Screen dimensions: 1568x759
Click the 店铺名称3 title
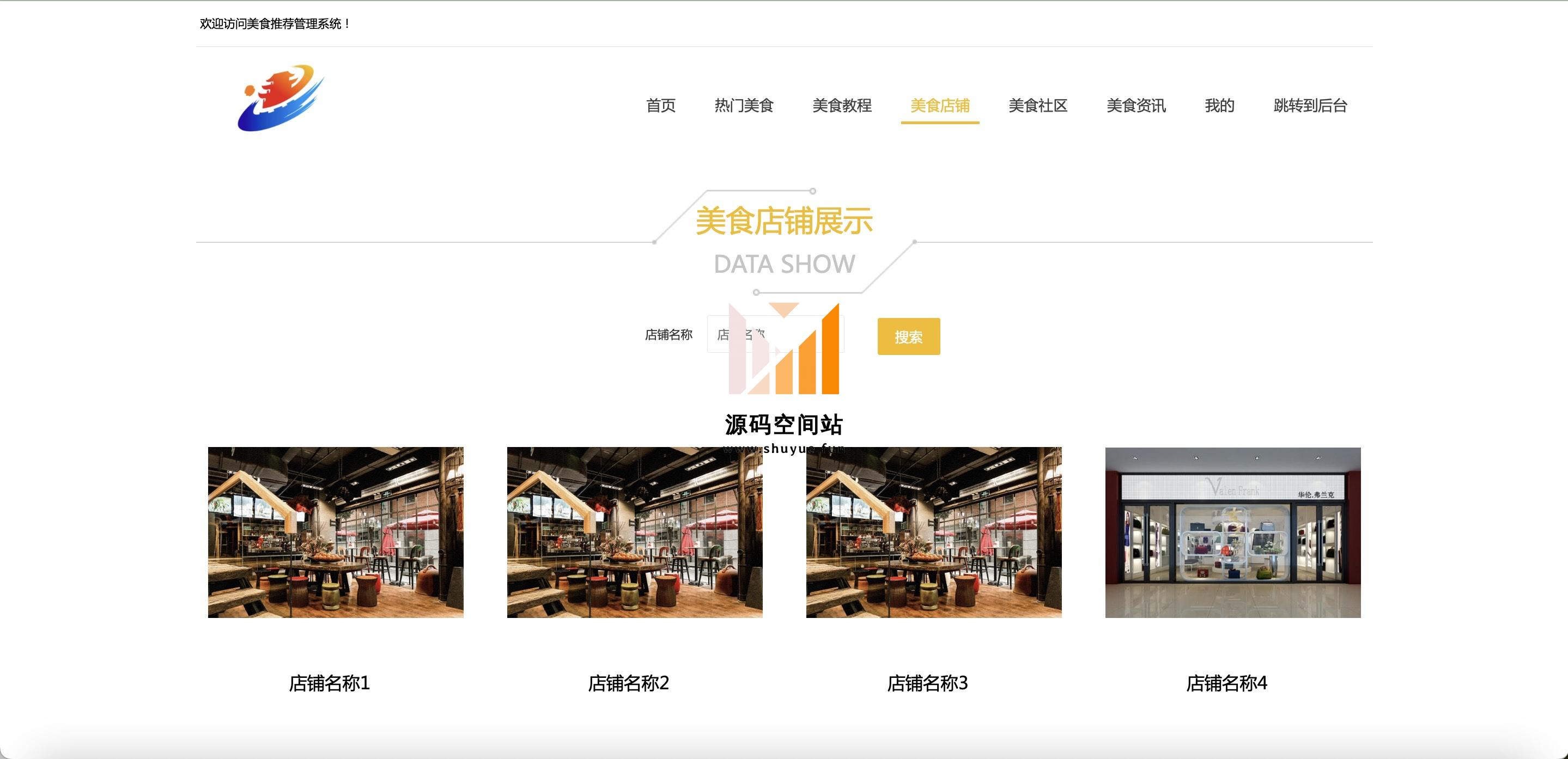[x=927, y=683]
